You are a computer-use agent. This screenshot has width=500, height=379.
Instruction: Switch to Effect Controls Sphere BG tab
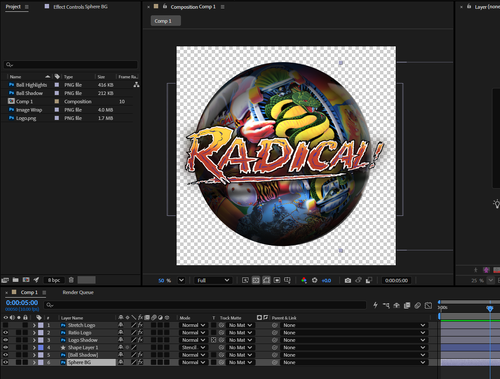tap(80, 7)
